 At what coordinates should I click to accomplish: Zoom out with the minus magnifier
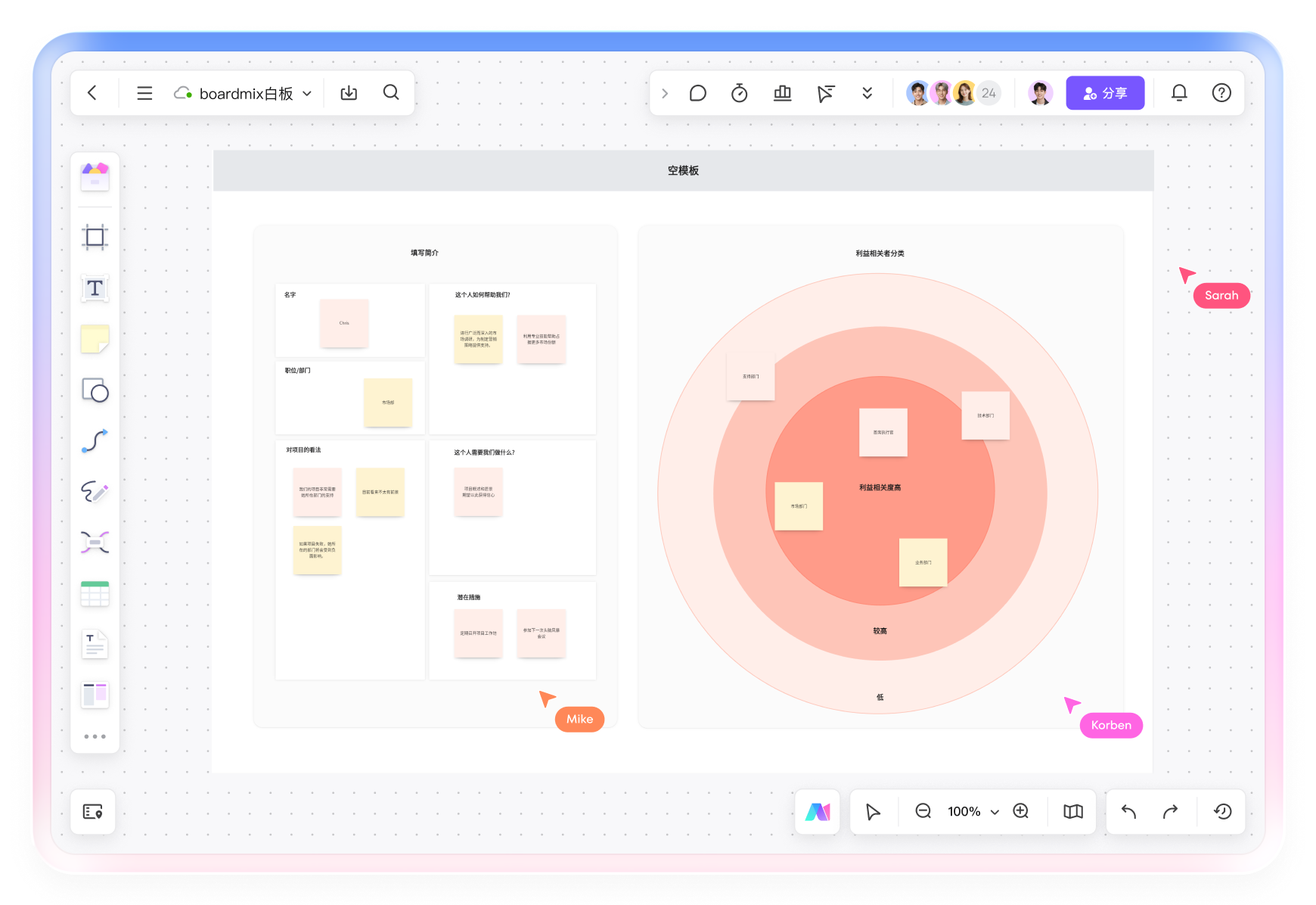[923, 811]
